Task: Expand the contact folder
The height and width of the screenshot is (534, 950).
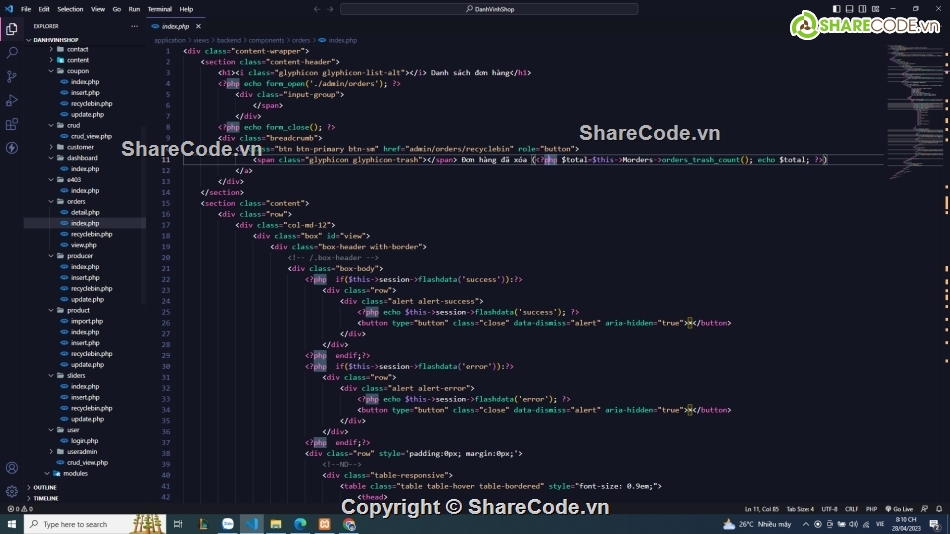Action: [51, 49]
